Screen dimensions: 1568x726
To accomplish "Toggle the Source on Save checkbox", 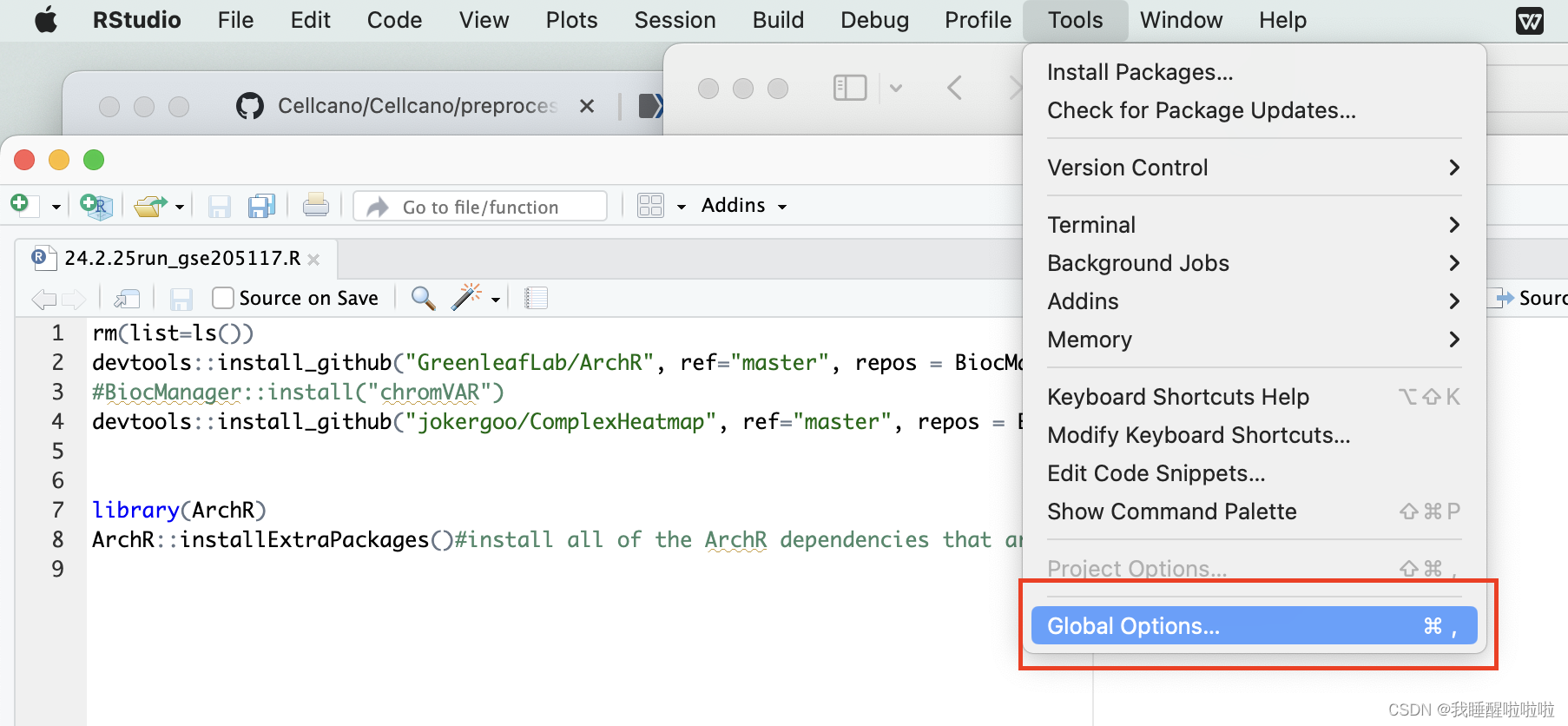I will [x=223, y=298].
